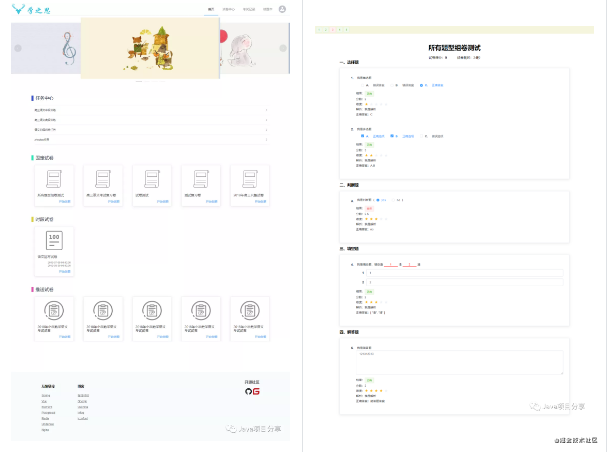The height and width of the screenshot is (452, 607).
Task: Open the user avatar icon in top navigation
Action: click(x=282, y=9)
